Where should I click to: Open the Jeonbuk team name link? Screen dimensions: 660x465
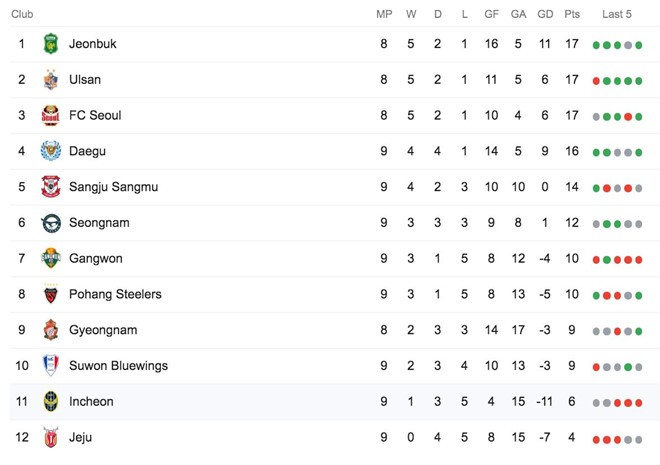point(93,44)
